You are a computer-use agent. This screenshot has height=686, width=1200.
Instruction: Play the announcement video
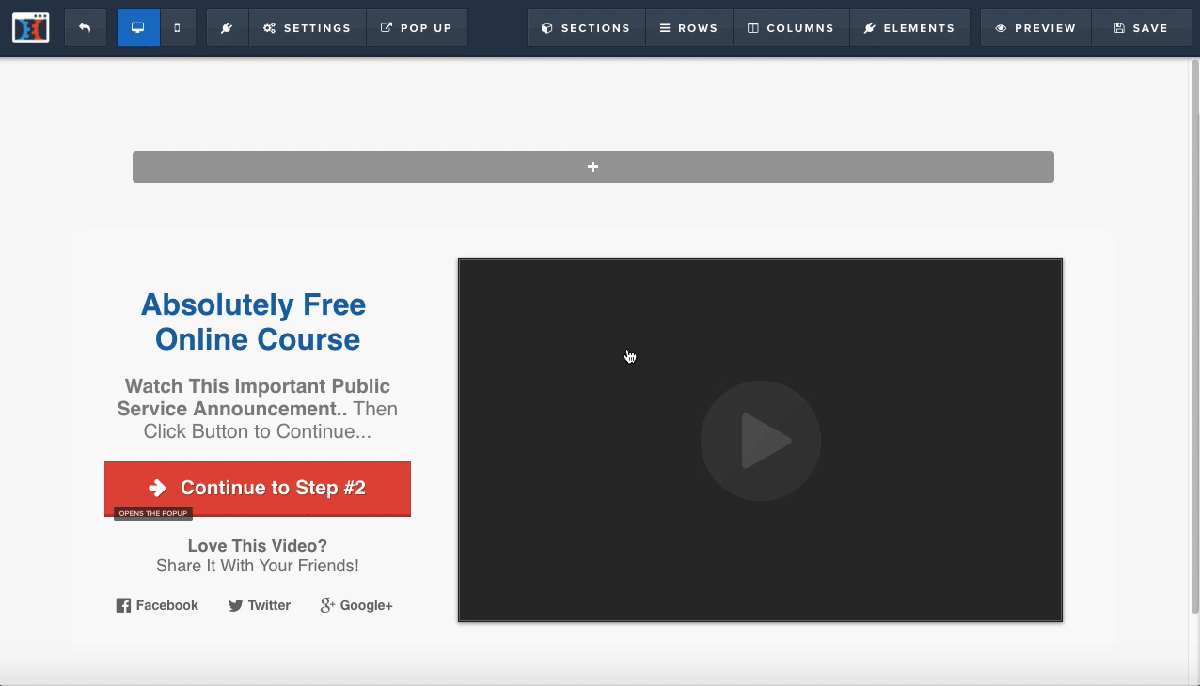[x=760, y=440]
